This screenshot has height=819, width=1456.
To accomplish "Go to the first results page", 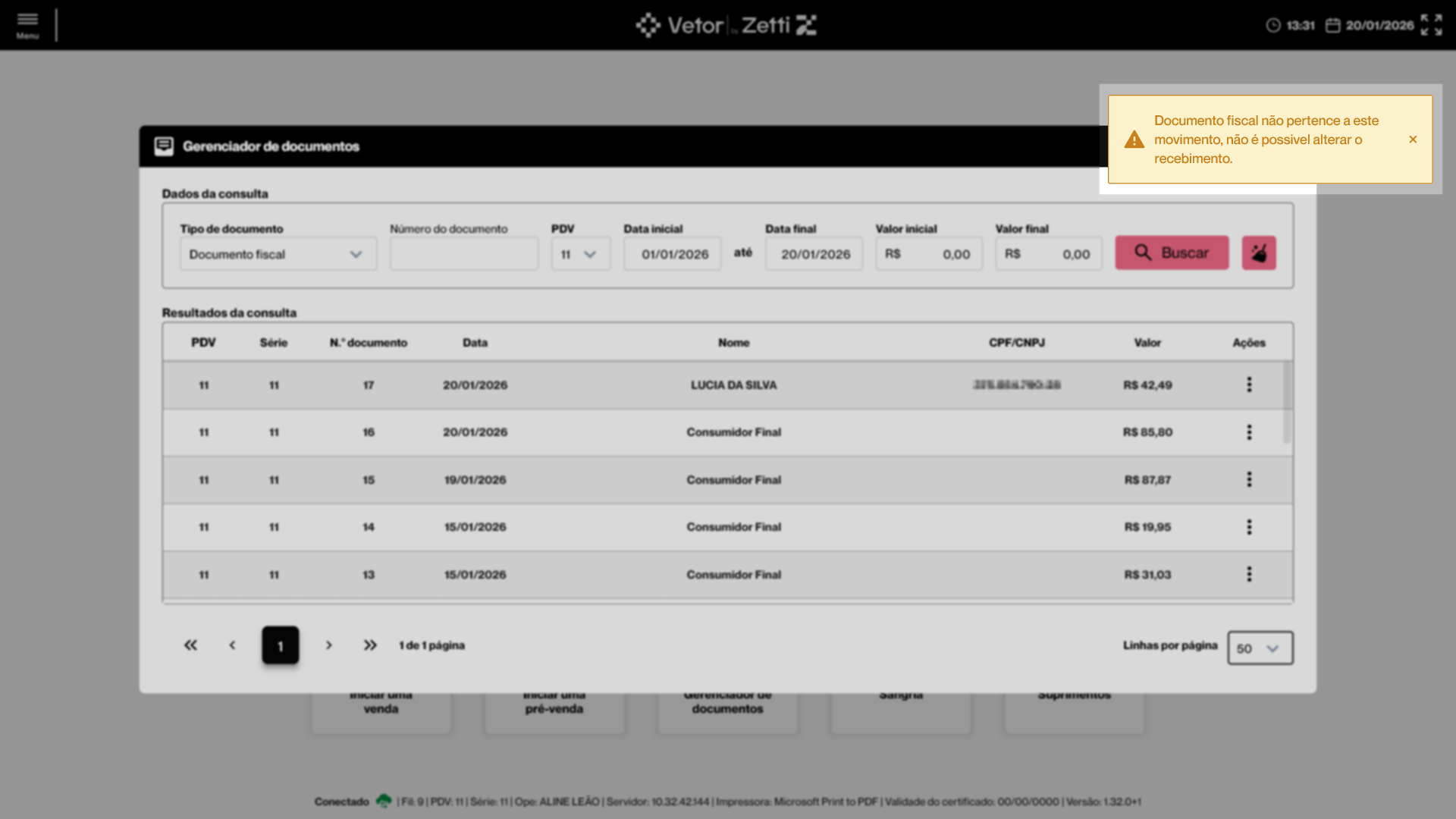I will [x=190, y=645].
